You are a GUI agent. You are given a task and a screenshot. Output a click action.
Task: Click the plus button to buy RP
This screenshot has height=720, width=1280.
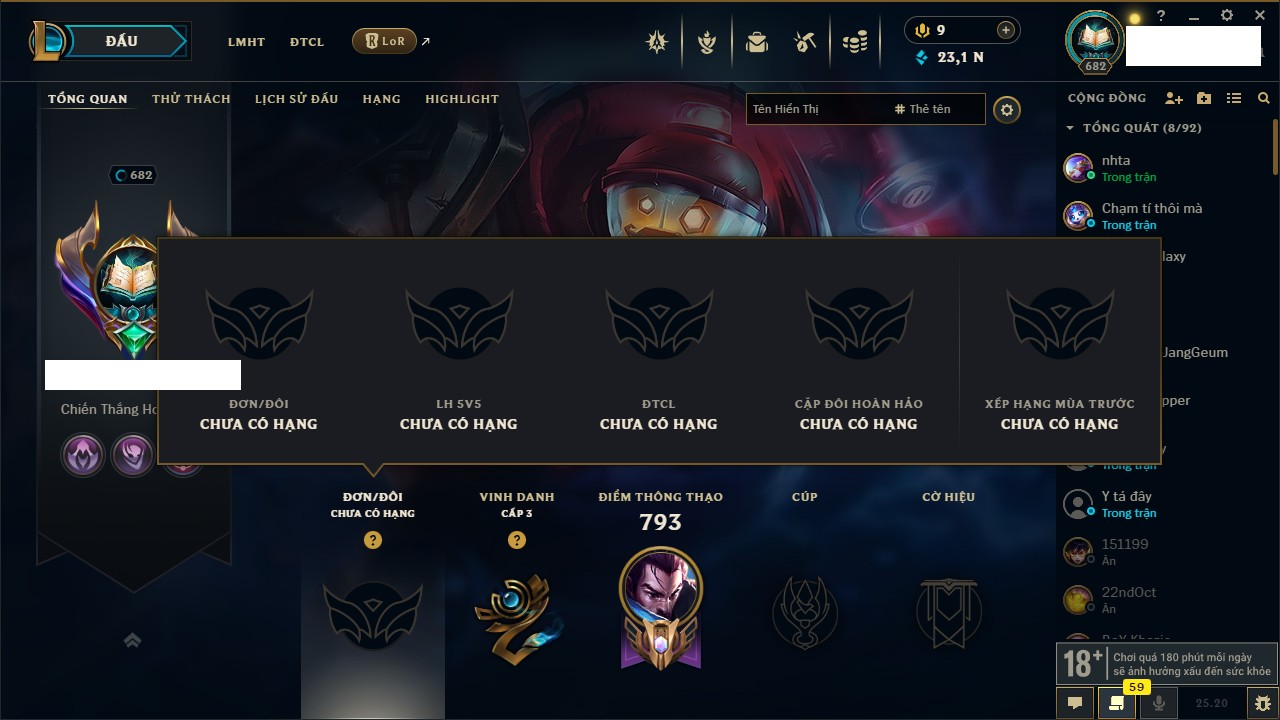(1005, 30)
